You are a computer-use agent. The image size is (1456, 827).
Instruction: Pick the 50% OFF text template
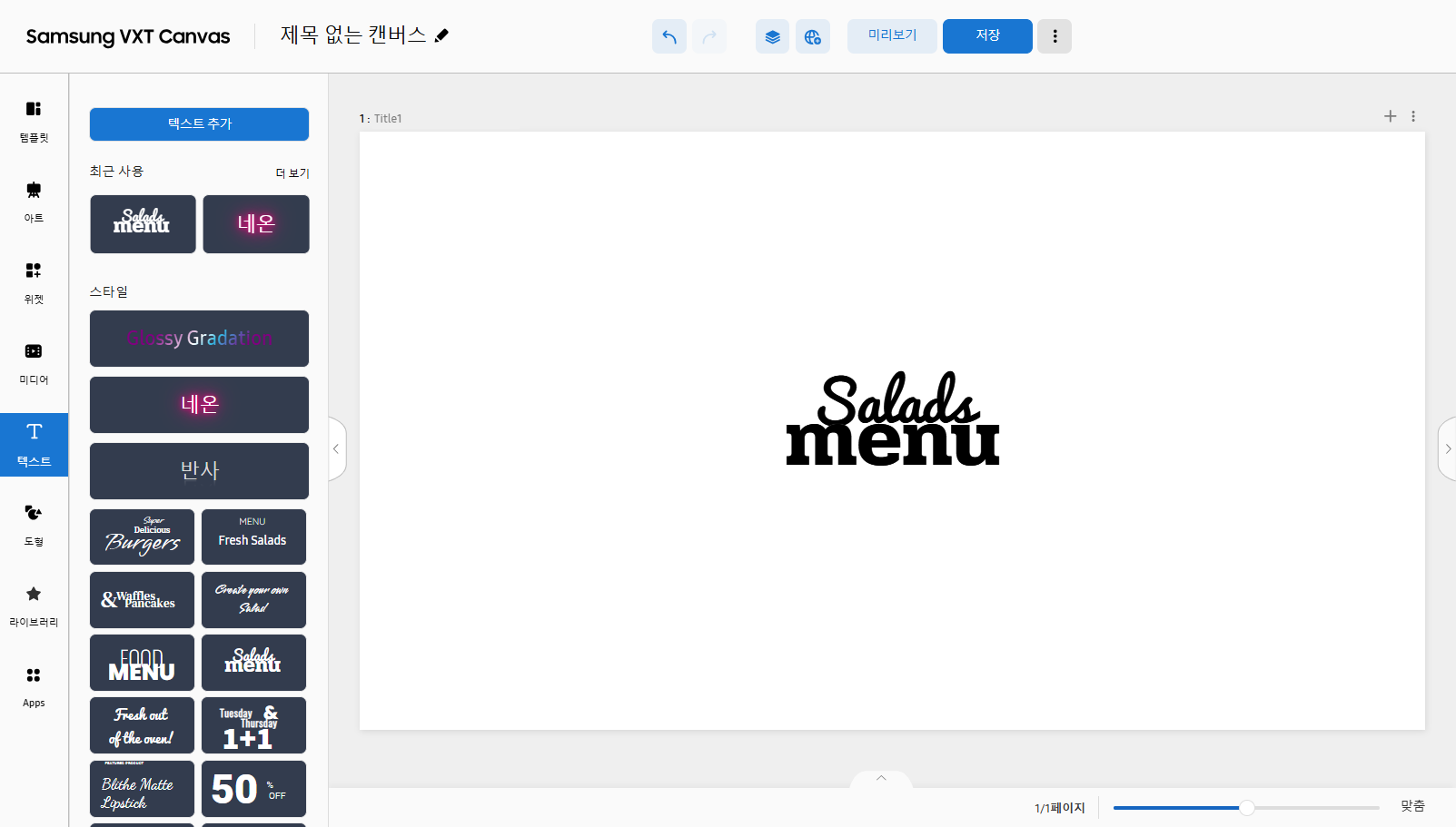coord(253,789)
